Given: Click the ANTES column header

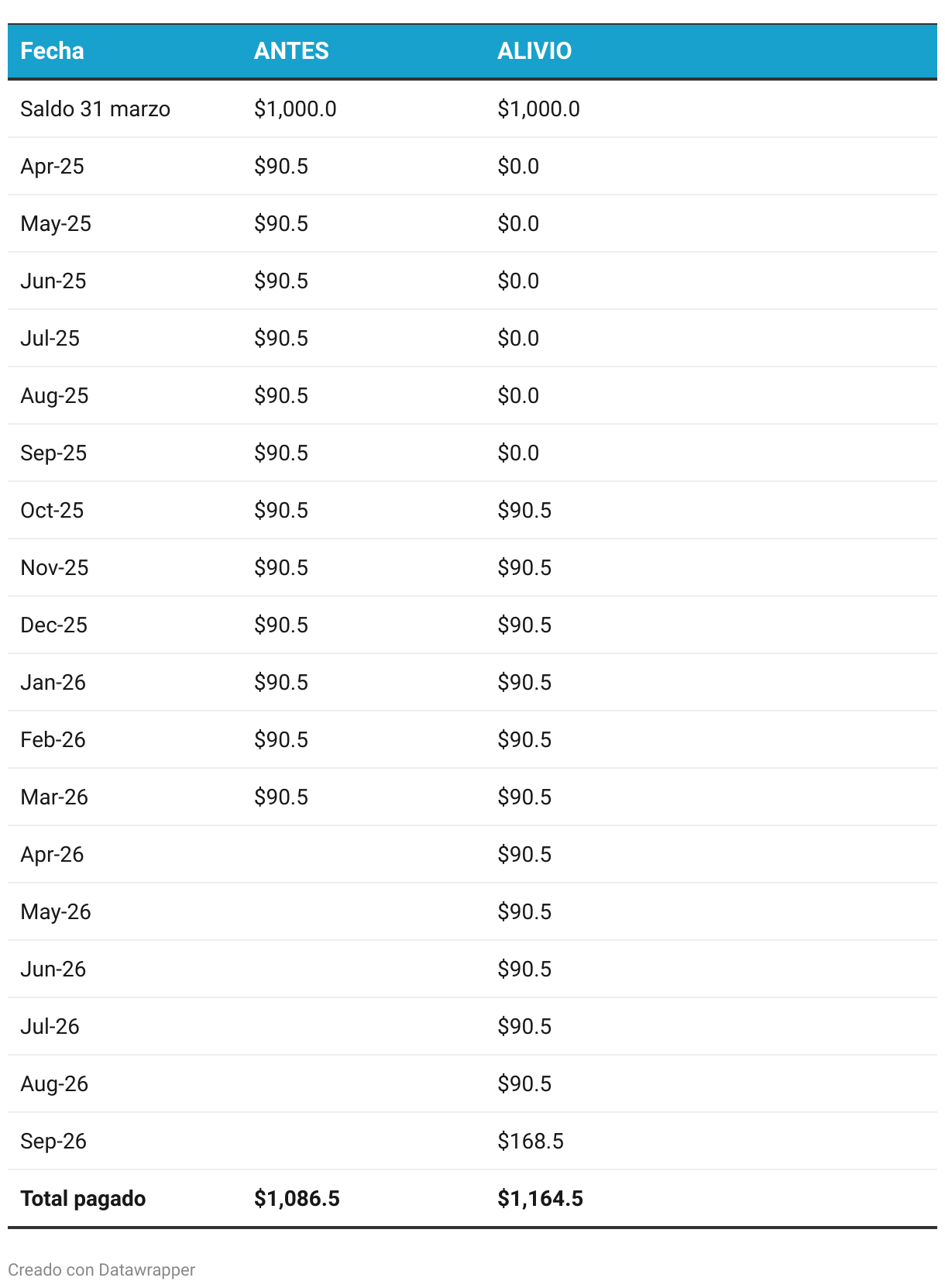Looking at the screenshot, I should pos(291,51).
